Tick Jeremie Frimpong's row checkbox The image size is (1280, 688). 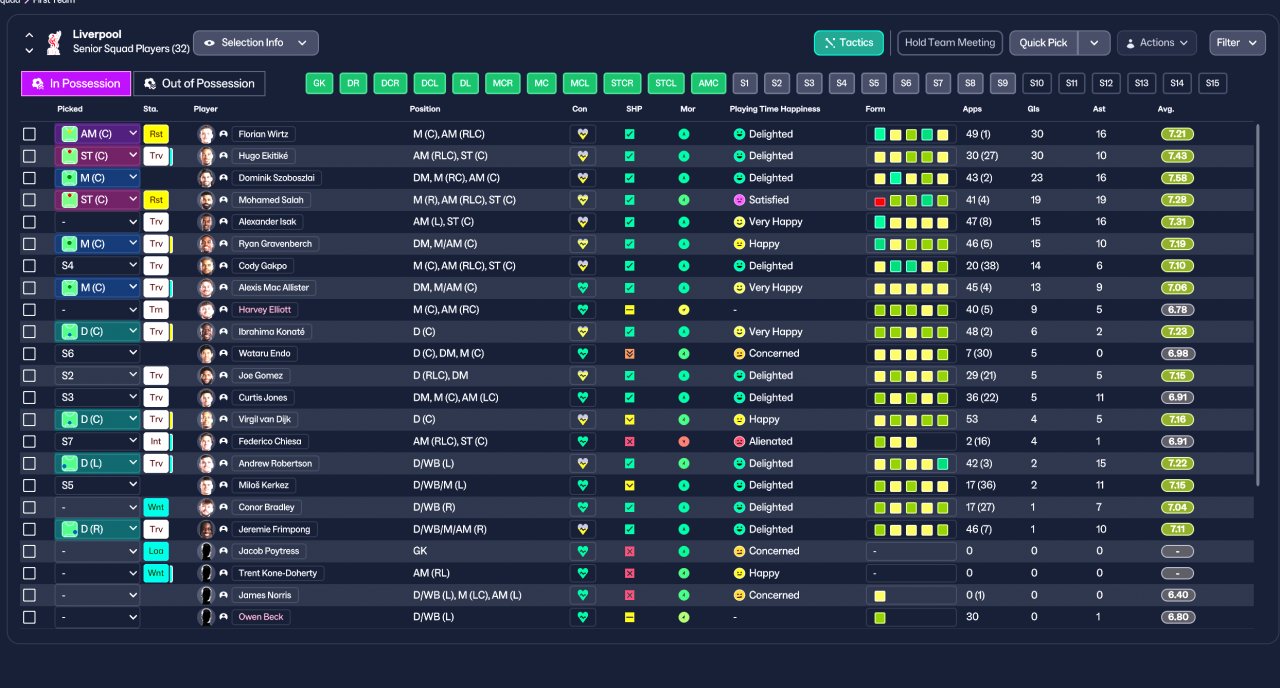[29, 529]
